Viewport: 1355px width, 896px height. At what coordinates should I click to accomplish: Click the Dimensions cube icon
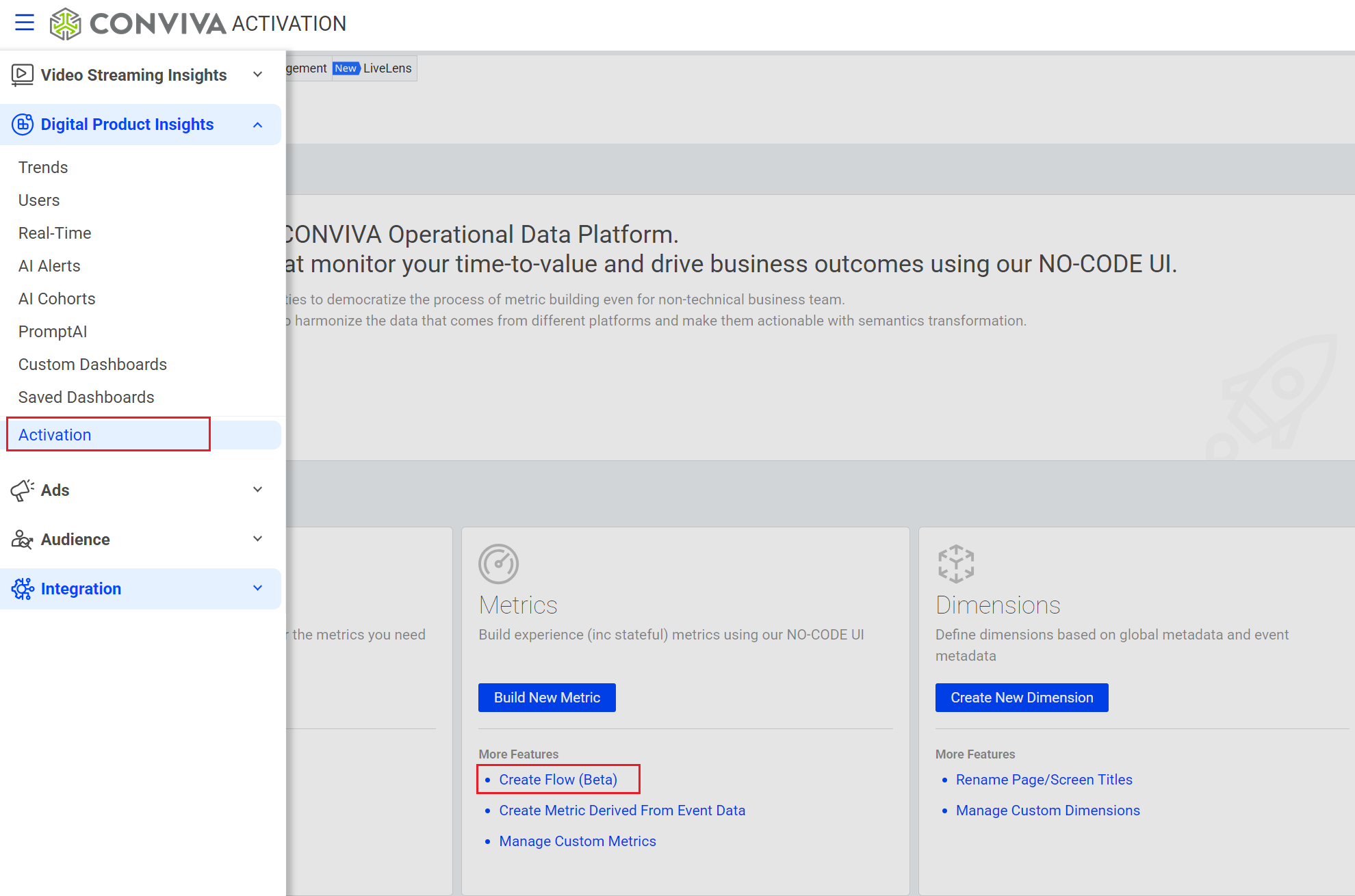(955, 564)
